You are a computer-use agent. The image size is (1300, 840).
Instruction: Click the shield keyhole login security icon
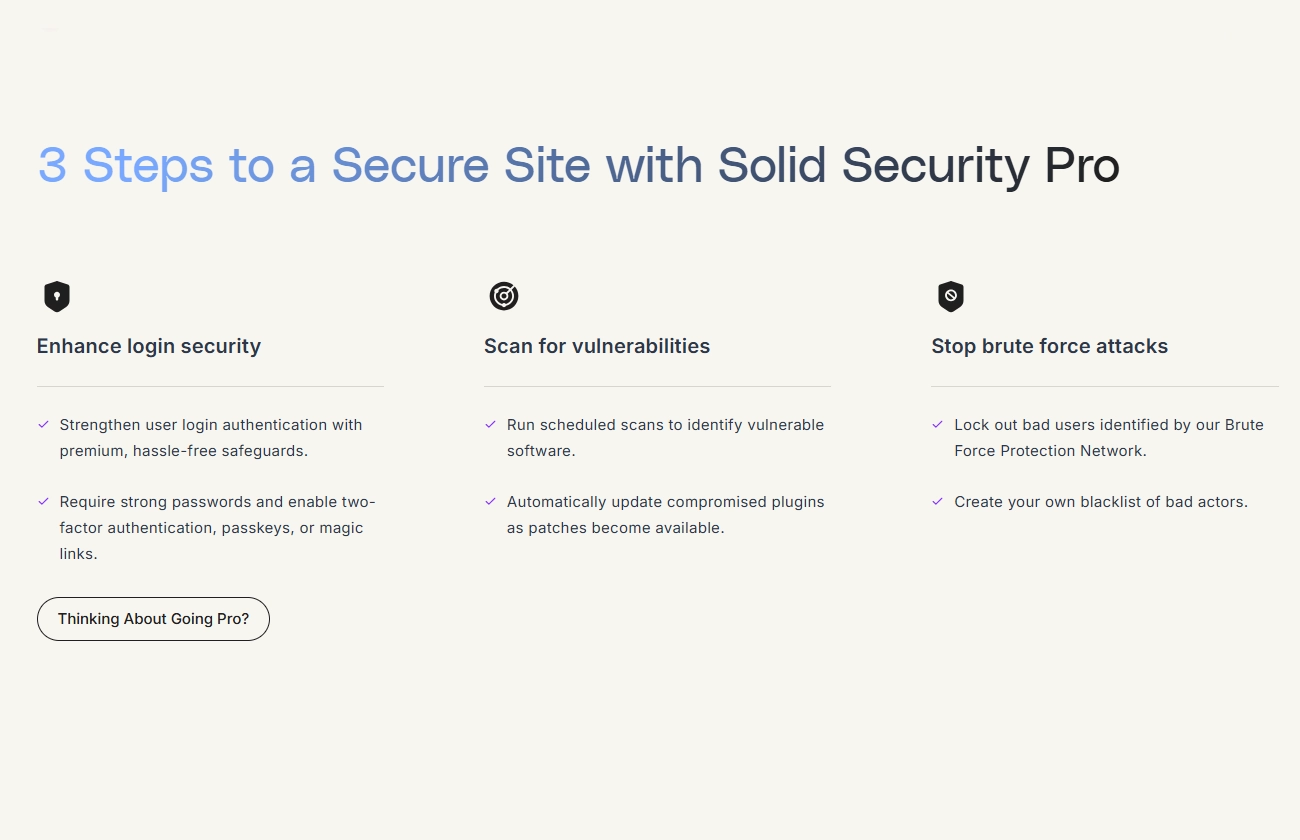coord(57,296)
